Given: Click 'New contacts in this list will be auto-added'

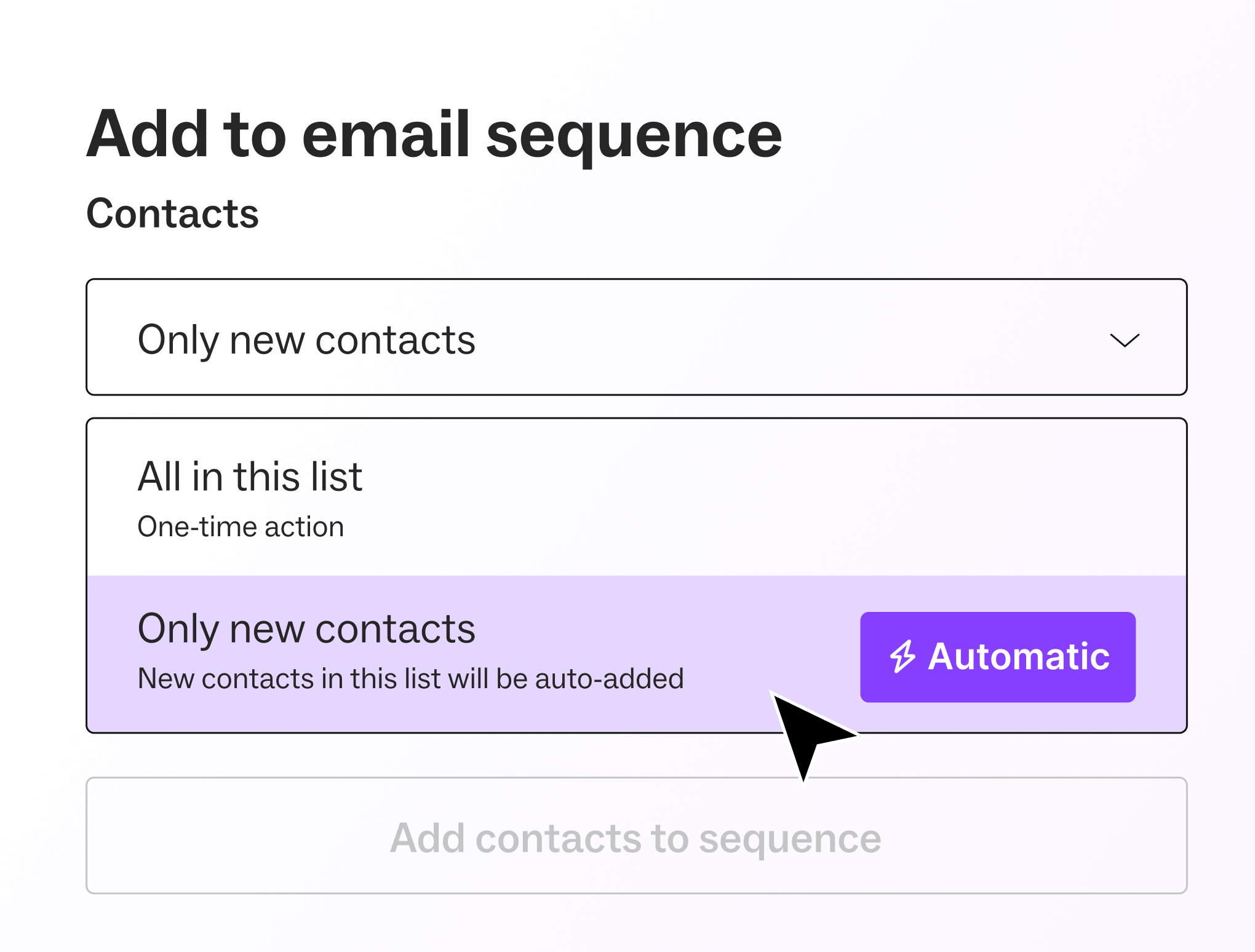Looking at the screenshot, I should [410, 679].
